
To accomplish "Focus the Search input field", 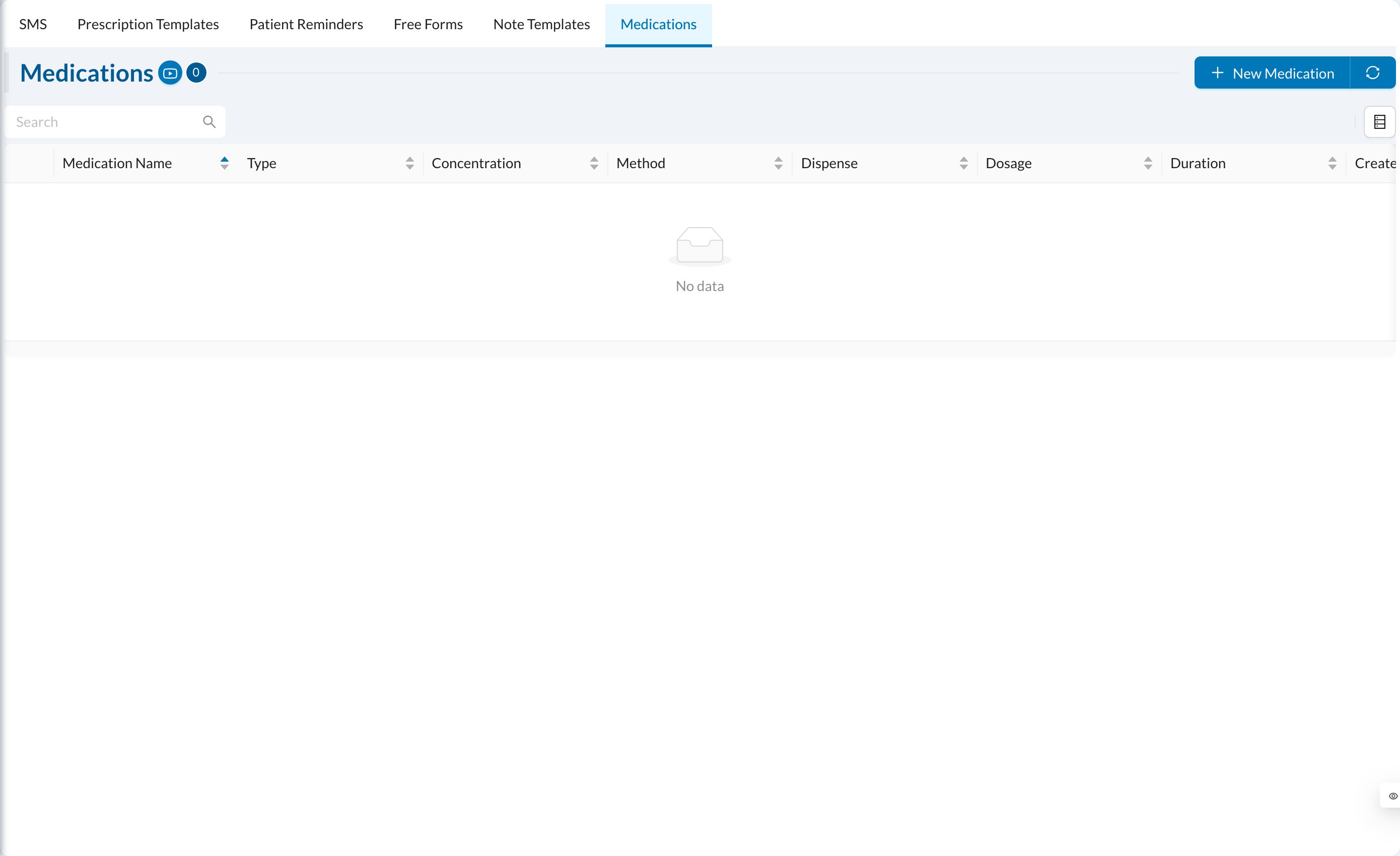I will pyautogui.click(x=115, y=121).
